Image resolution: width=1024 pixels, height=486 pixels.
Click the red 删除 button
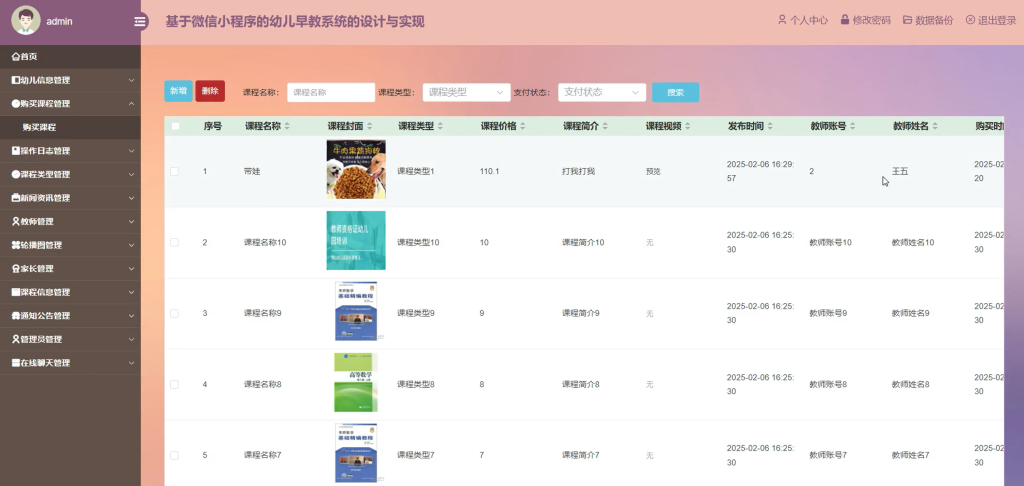[x=210, y=91]
